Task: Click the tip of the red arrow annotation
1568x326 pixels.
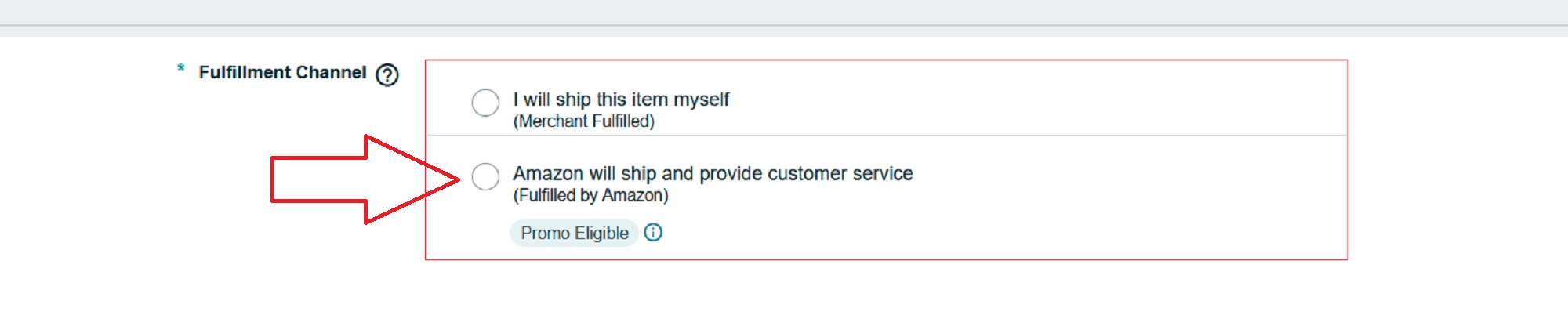Action: pos(456,179)
